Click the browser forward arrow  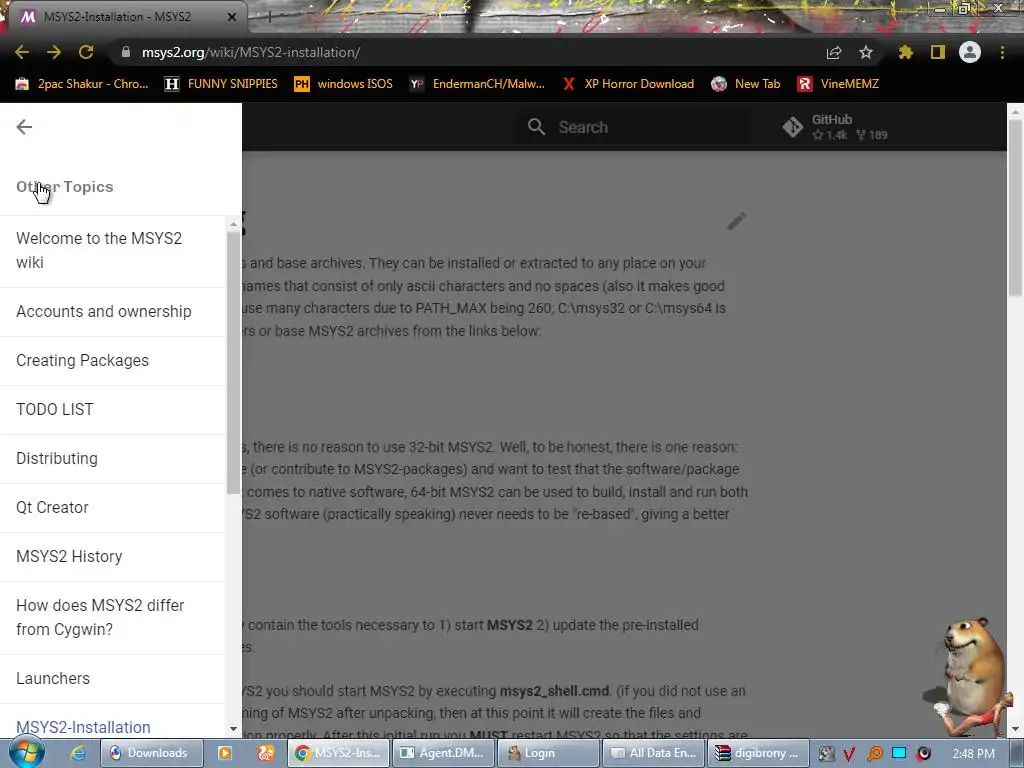(54, 52)
